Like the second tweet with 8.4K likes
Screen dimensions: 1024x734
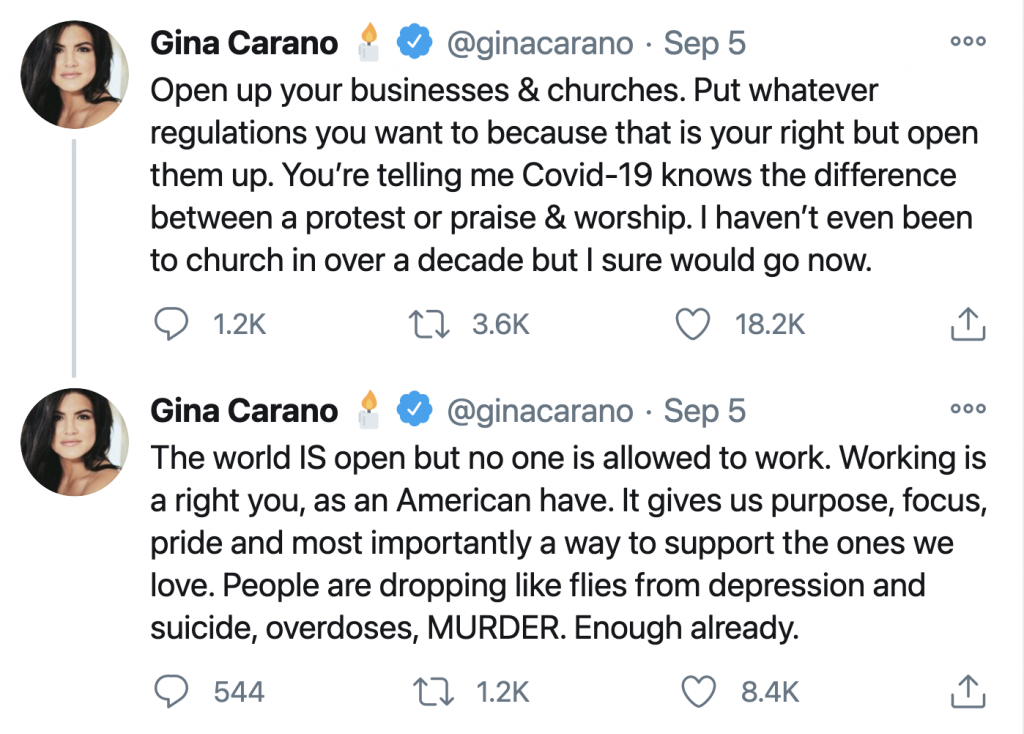pos(698,692)
